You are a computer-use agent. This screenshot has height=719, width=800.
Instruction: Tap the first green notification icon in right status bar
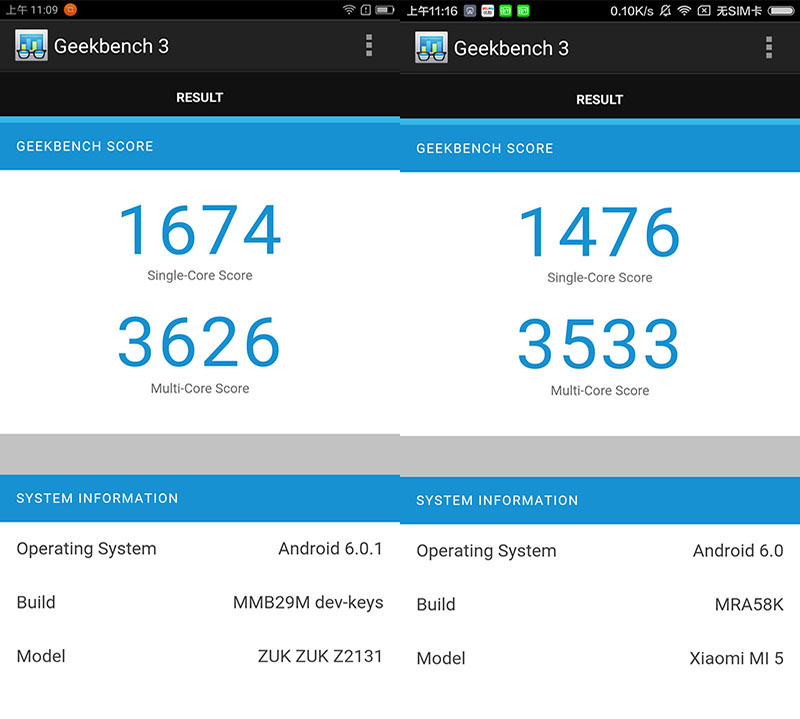pos(505,11)
